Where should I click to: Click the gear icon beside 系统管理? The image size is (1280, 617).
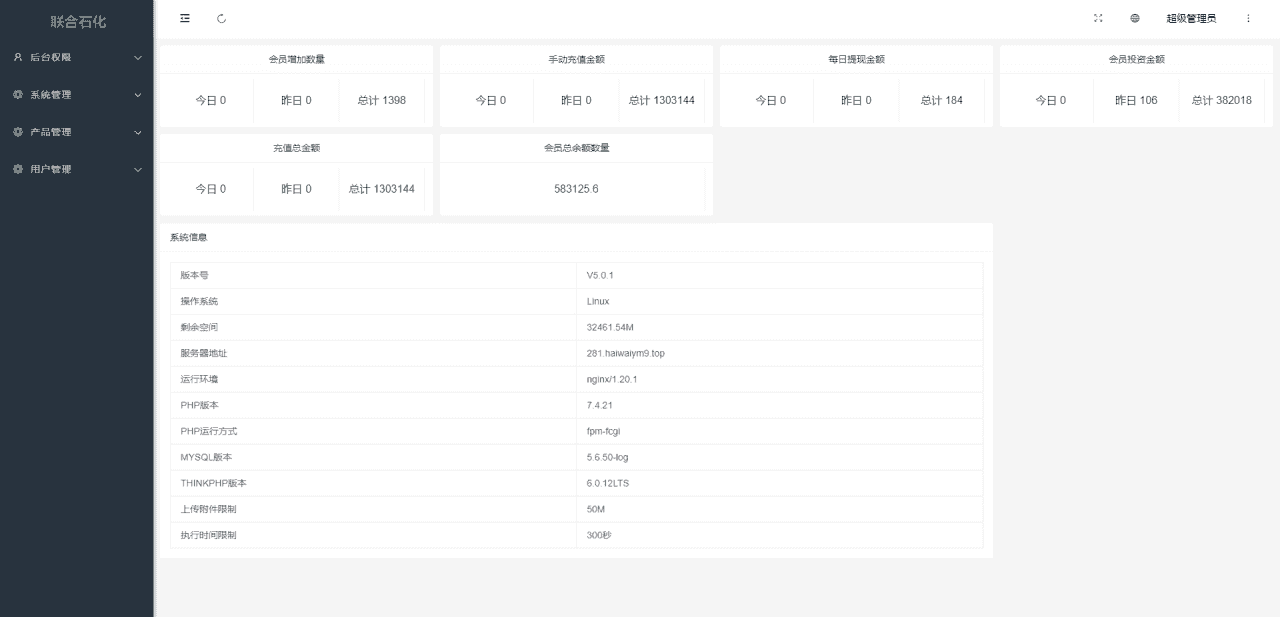click(x=18, y=95)
